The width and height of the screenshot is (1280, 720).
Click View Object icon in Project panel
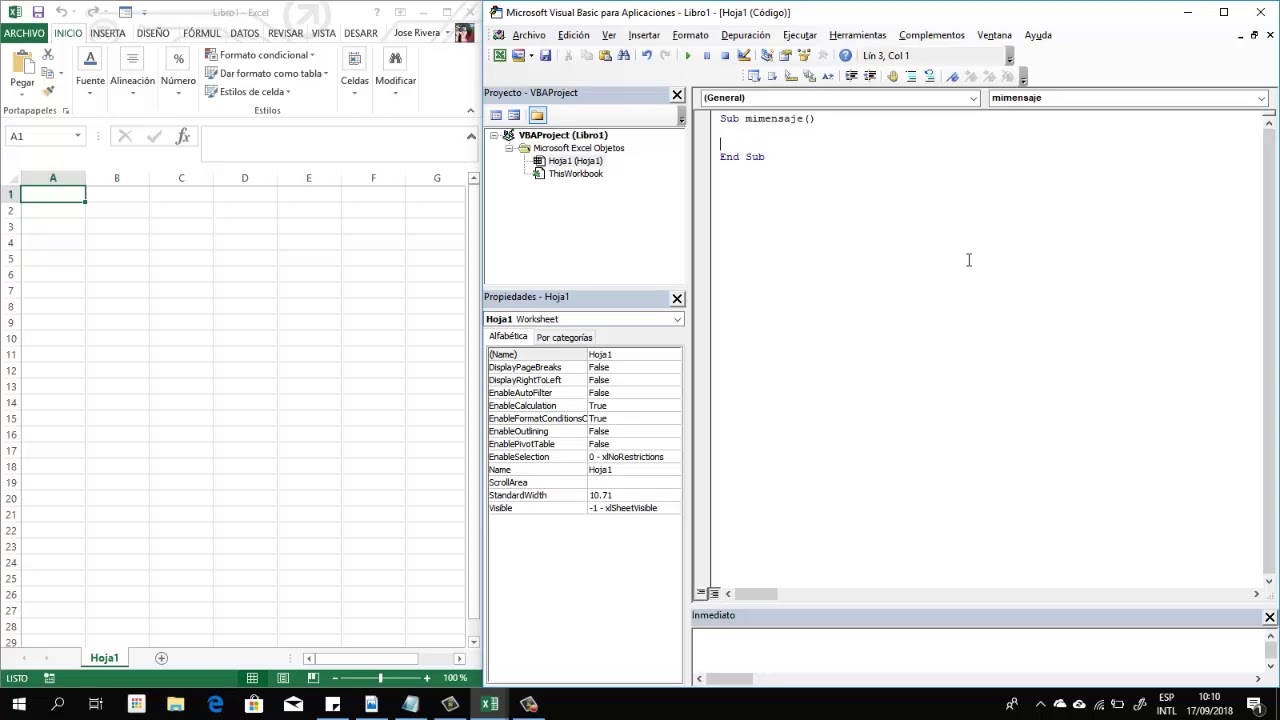[514, 115]
